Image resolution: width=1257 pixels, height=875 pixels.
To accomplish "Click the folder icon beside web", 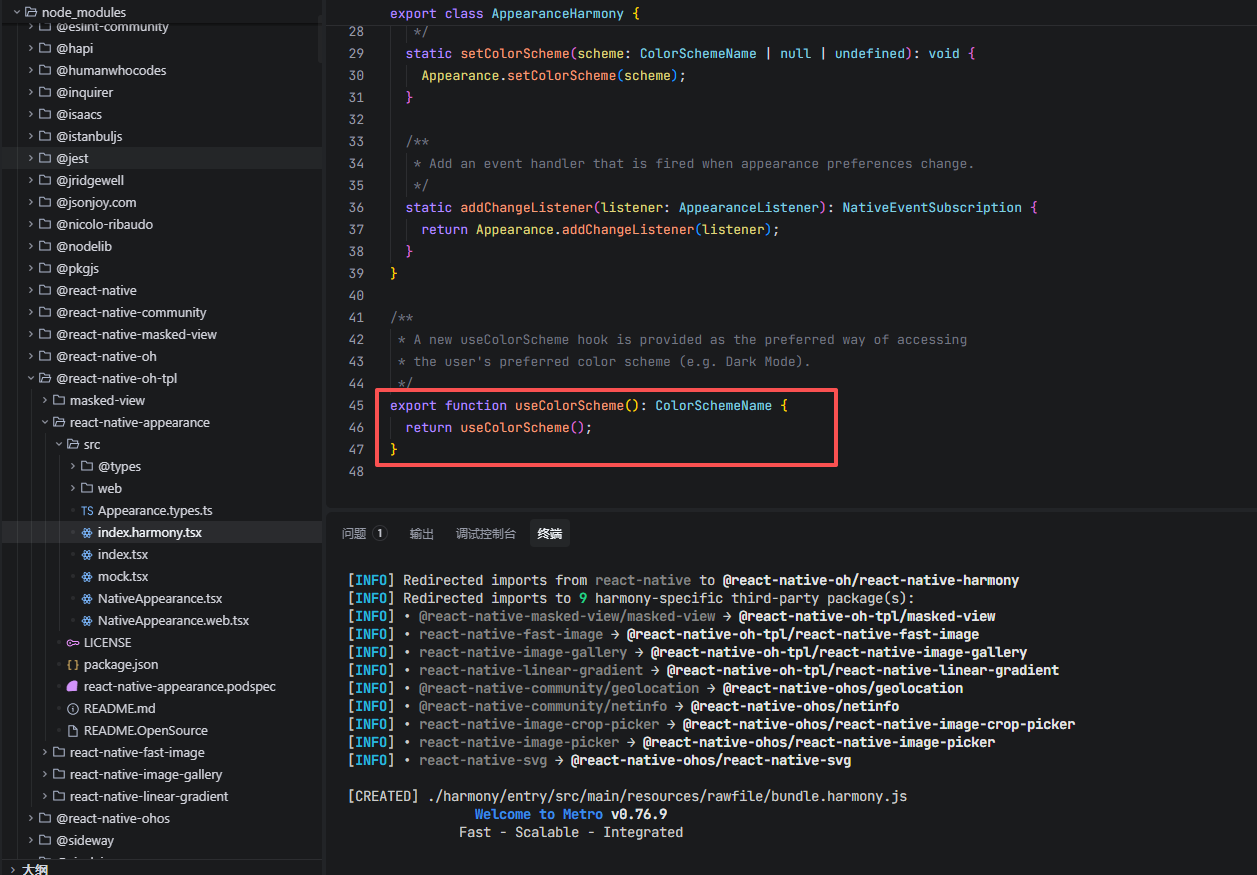I will point(87,488).
